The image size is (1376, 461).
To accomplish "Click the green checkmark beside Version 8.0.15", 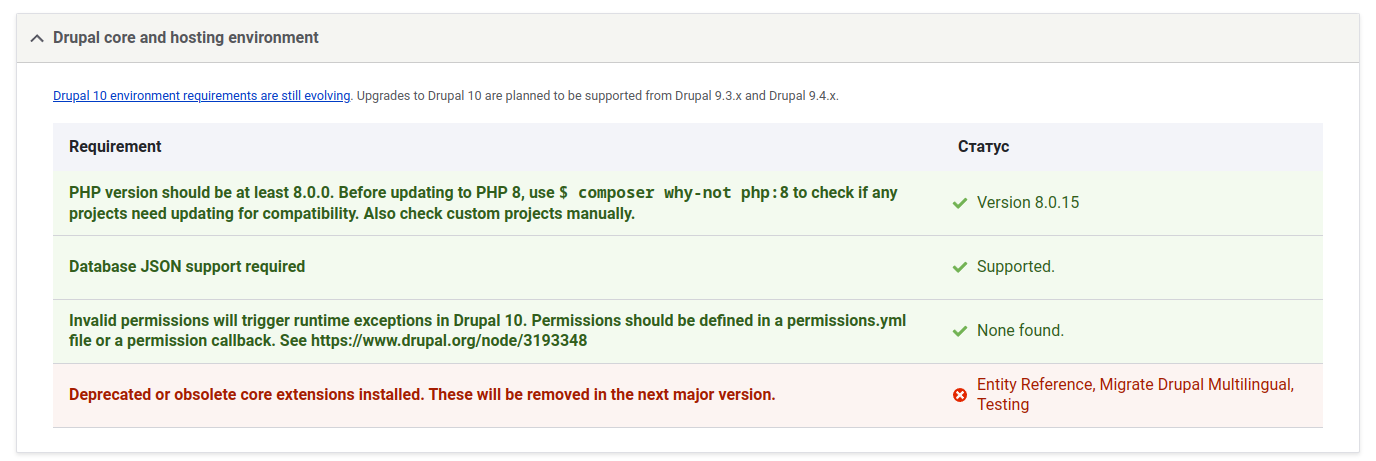I will tap(960, 203).
